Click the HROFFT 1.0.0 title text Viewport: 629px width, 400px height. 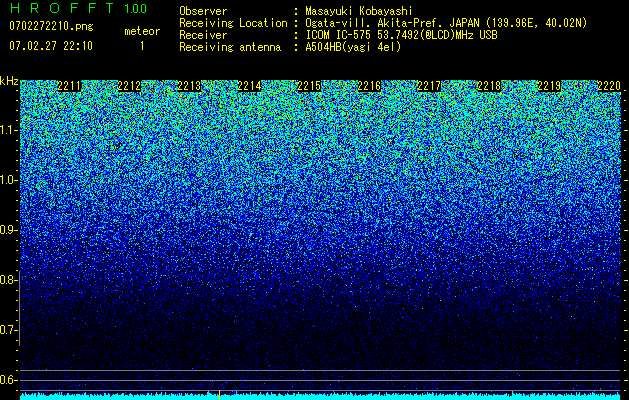(x=78, y=8)
